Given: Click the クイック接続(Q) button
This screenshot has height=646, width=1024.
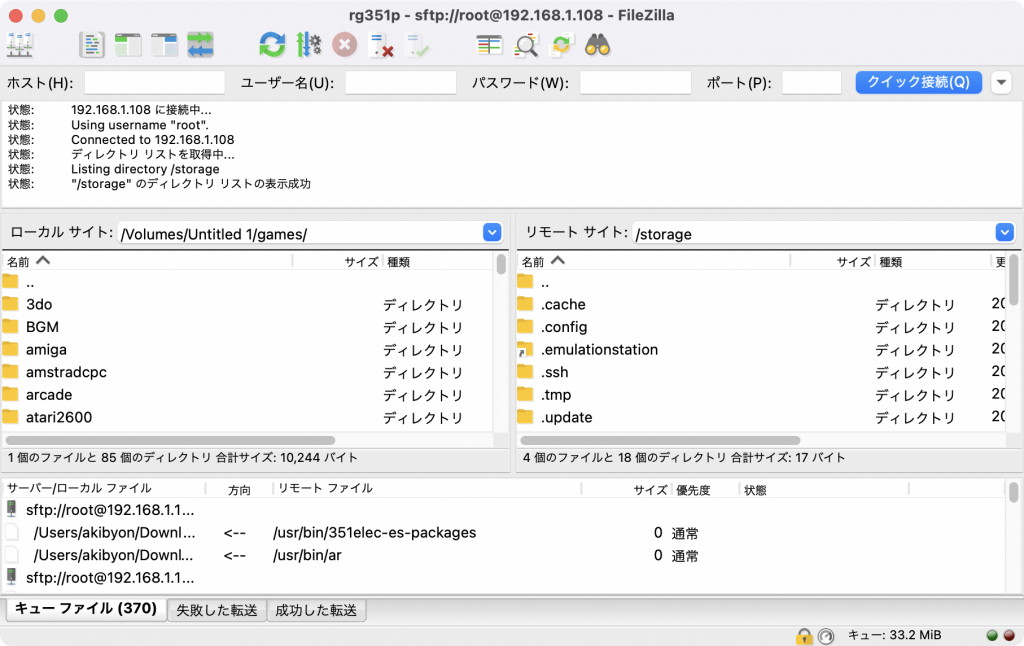Looking at the screenshot, I should point(918,82).
